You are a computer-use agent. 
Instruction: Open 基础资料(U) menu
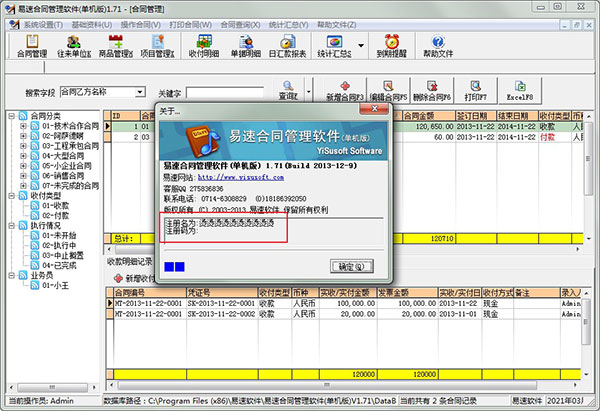pyautogui.click(x=92, y=25)
